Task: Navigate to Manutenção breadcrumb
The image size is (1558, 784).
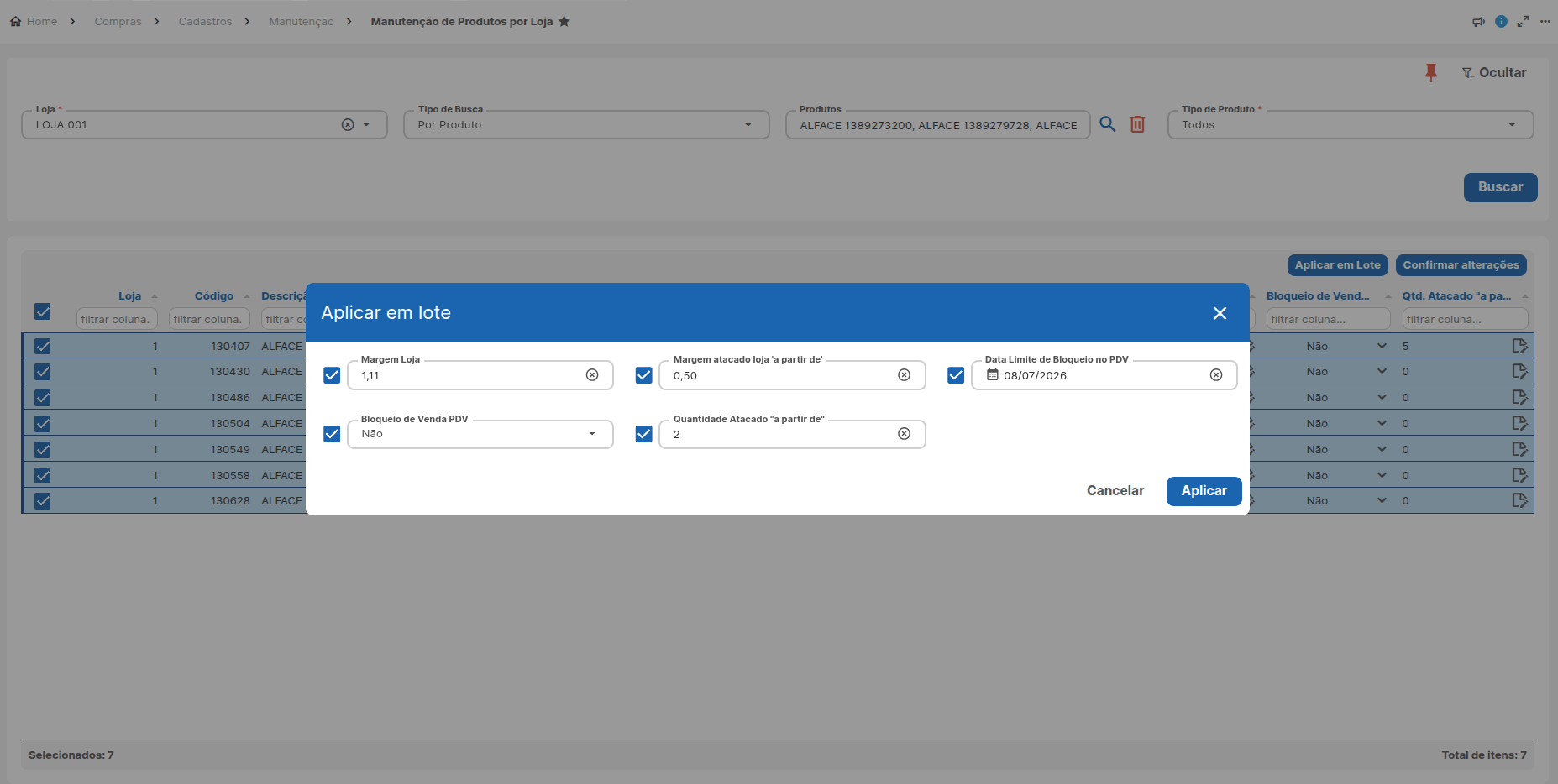Action: pos(302,21)
